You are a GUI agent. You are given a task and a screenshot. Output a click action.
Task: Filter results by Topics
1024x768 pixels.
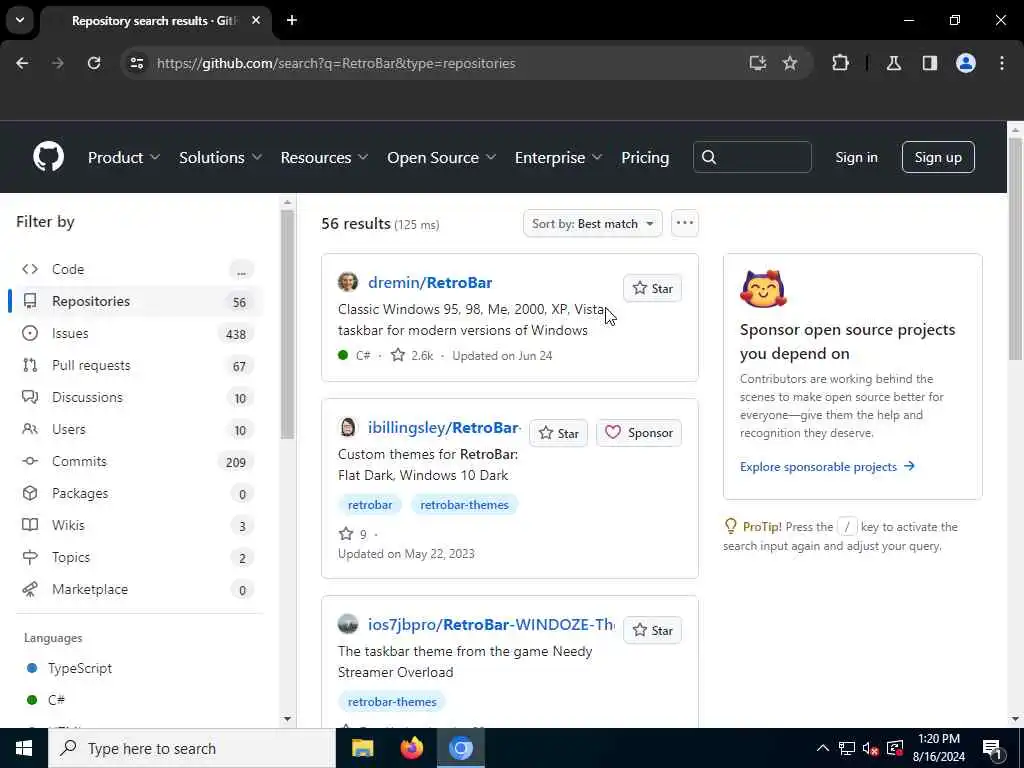(137, 557)
